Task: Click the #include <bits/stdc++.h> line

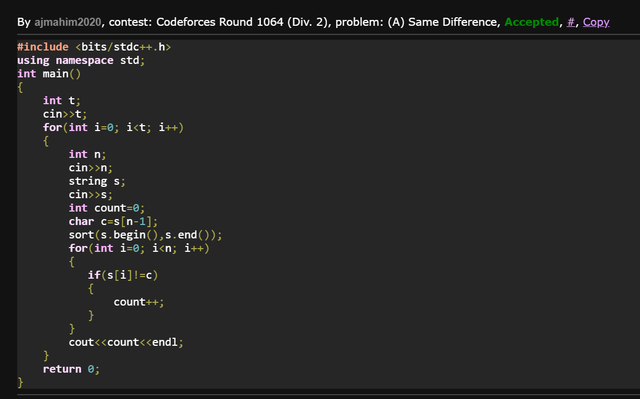Action: click(94, 47)
